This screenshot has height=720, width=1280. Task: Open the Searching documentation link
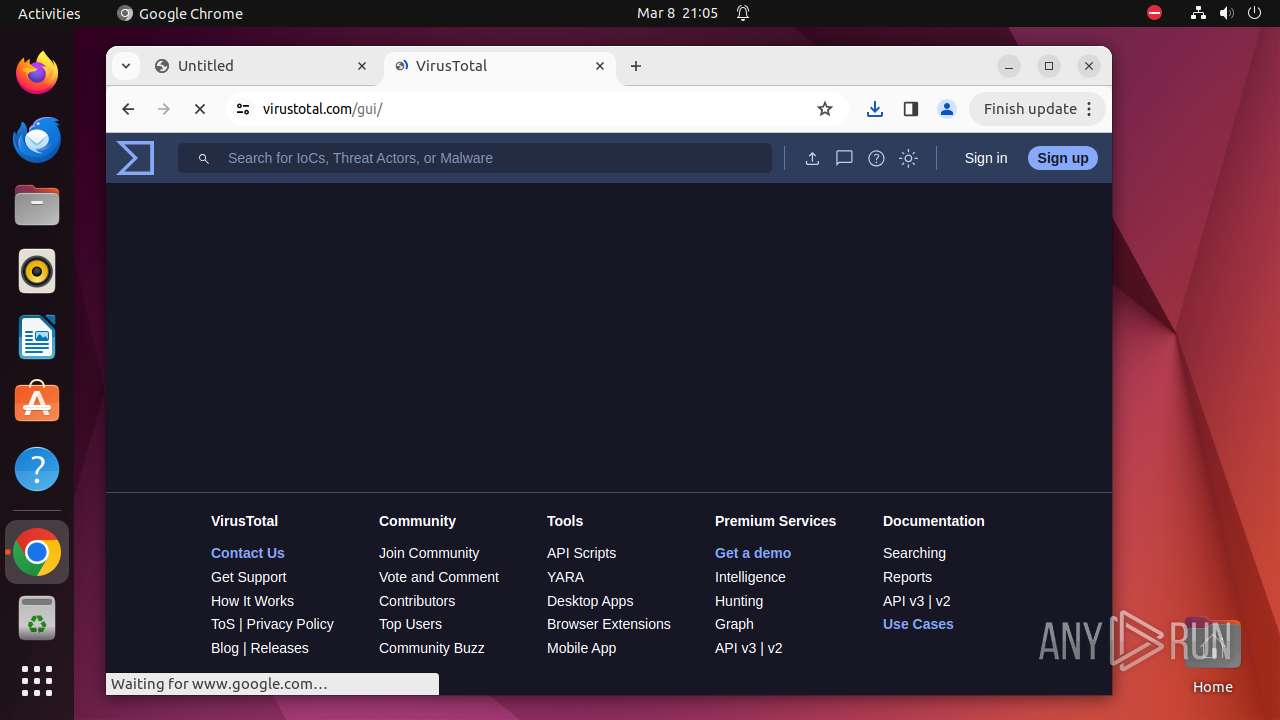click(x=914, y=553)
